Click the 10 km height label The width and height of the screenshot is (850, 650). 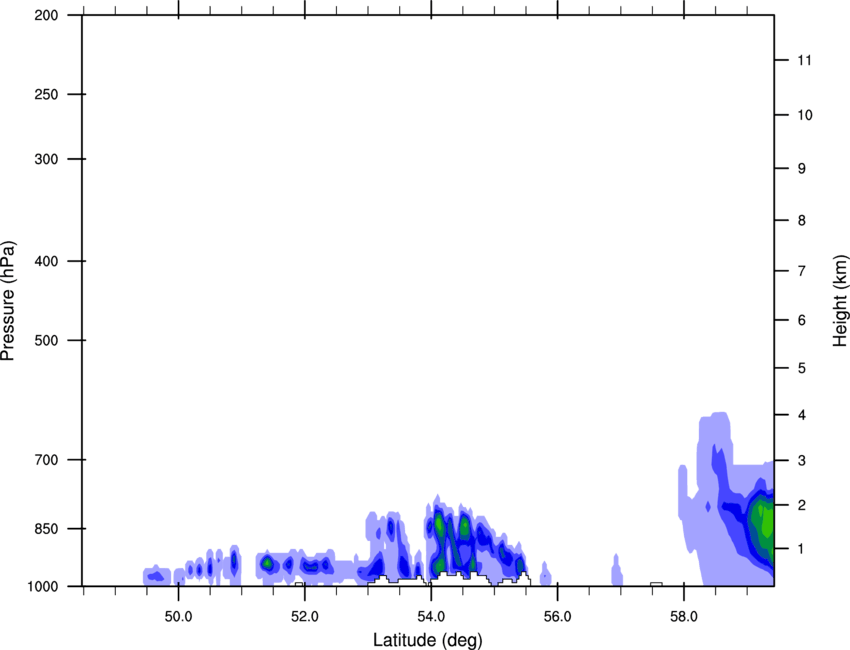click(805, 115)
